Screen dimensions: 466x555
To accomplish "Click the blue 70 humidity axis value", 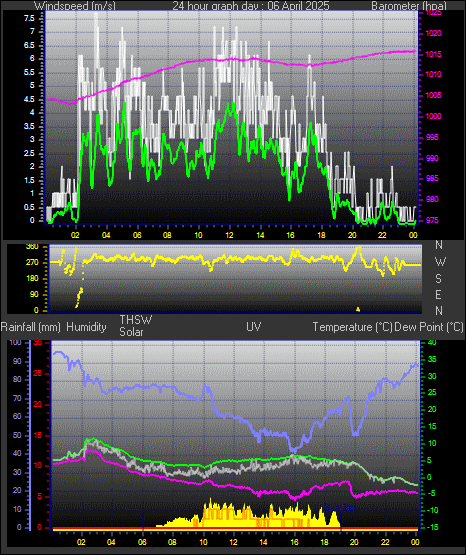I will tap(17, 399).
